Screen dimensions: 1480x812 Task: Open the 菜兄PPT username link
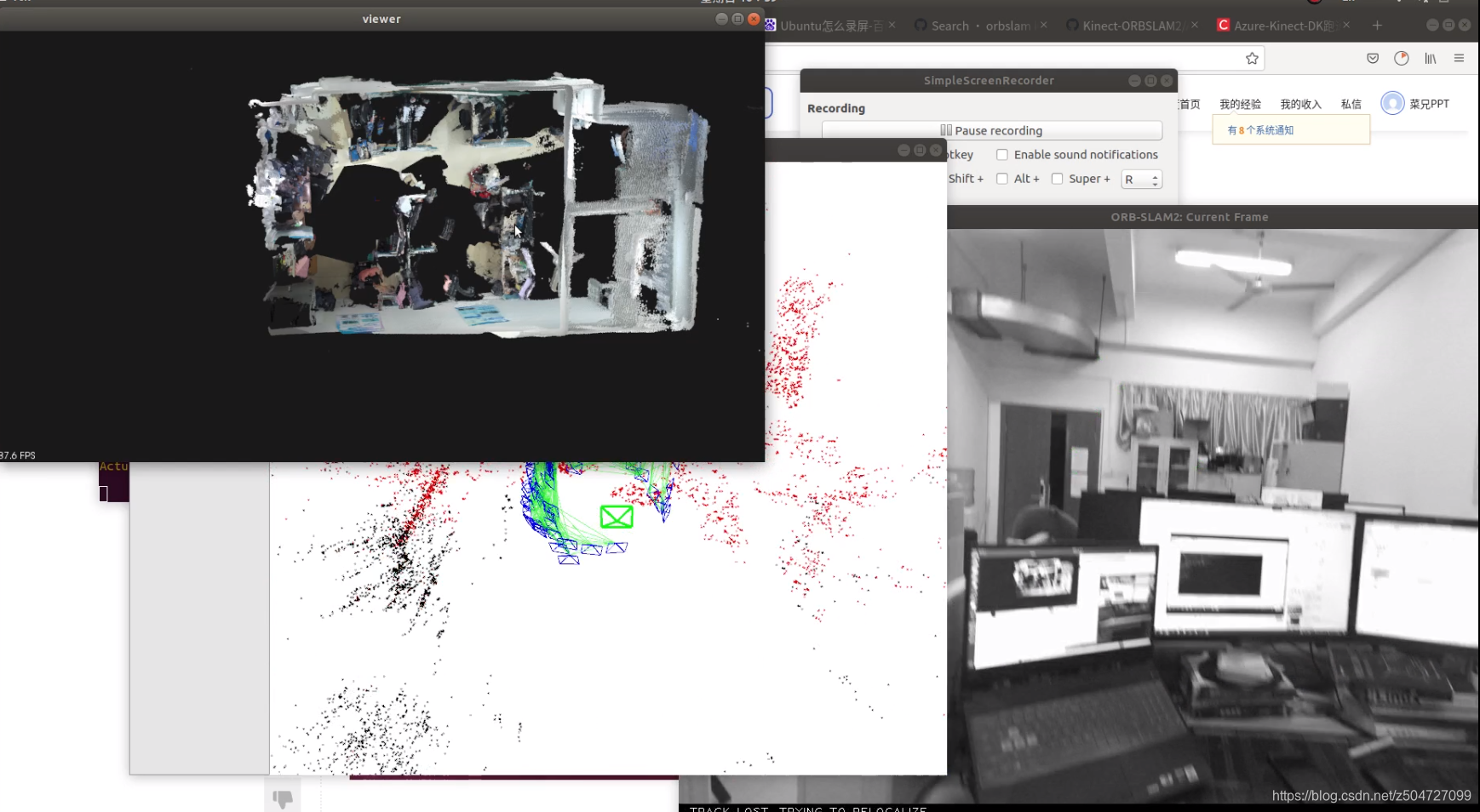click(1429, 104)
